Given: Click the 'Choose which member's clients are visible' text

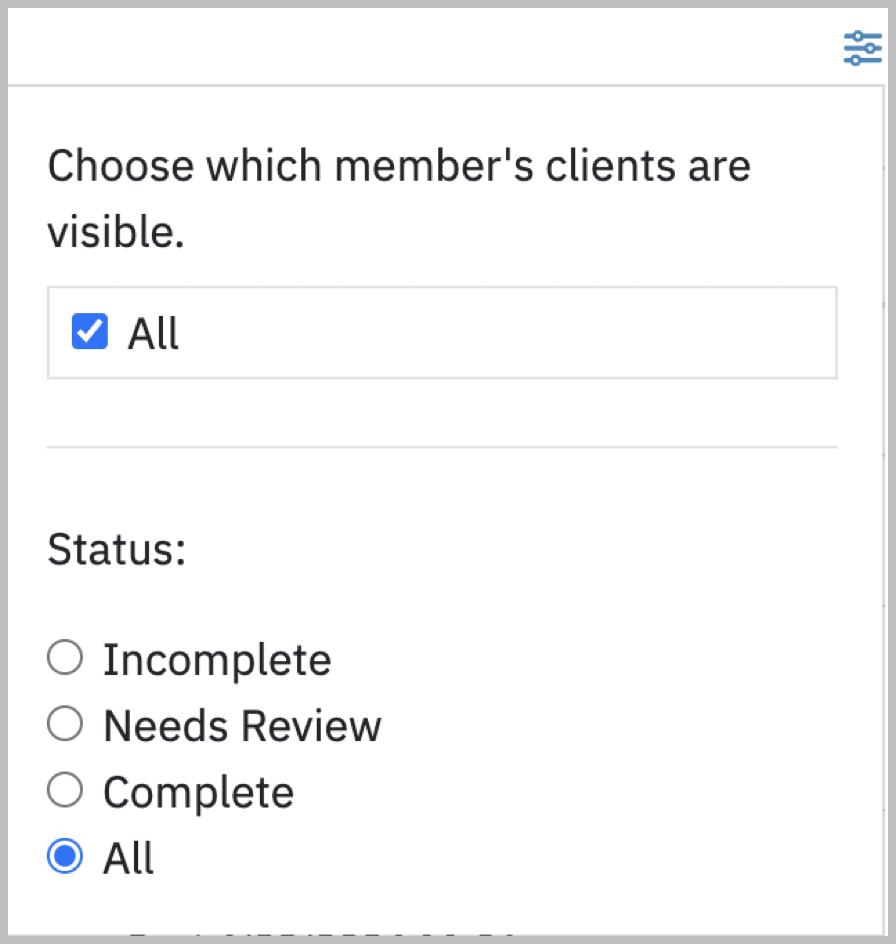Looking at the screenshot, I should point(399,198).
